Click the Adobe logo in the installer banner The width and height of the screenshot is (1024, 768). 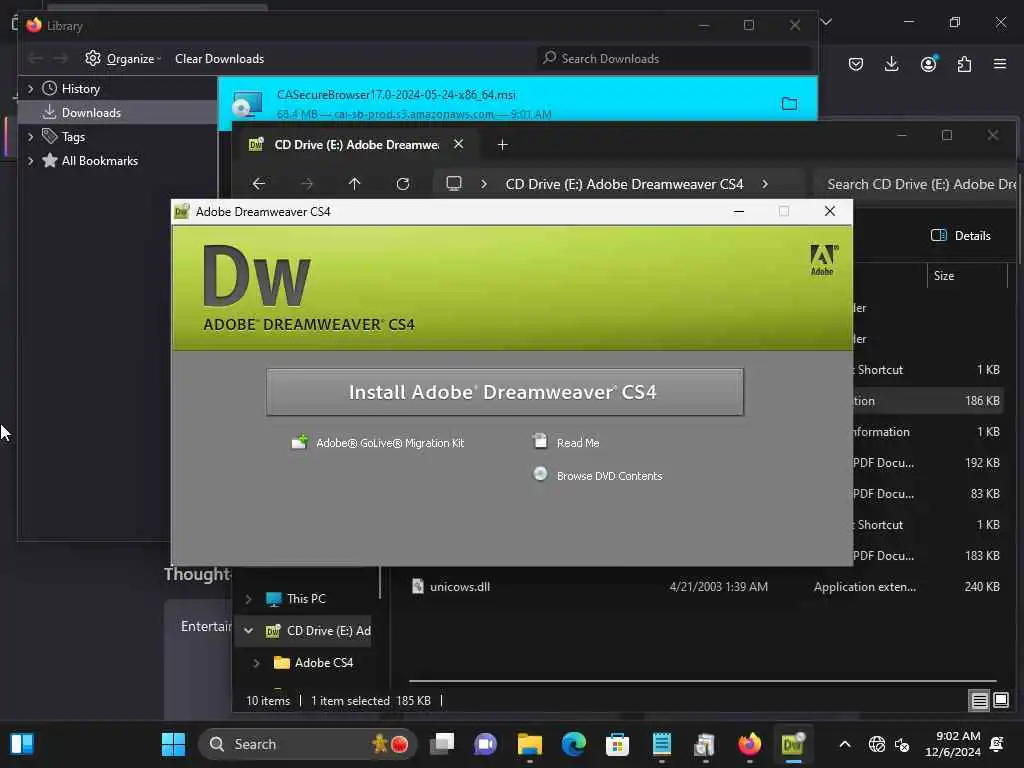(x=823, y=260)
